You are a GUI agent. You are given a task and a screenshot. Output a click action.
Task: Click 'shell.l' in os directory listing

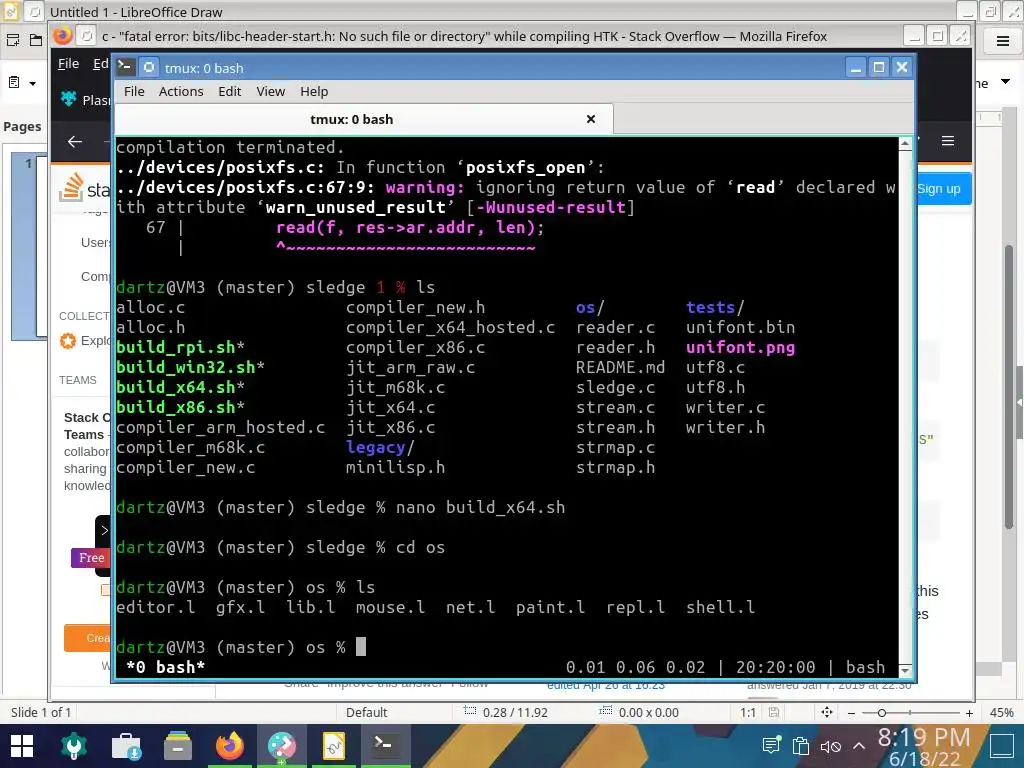[x=720, y=607]
